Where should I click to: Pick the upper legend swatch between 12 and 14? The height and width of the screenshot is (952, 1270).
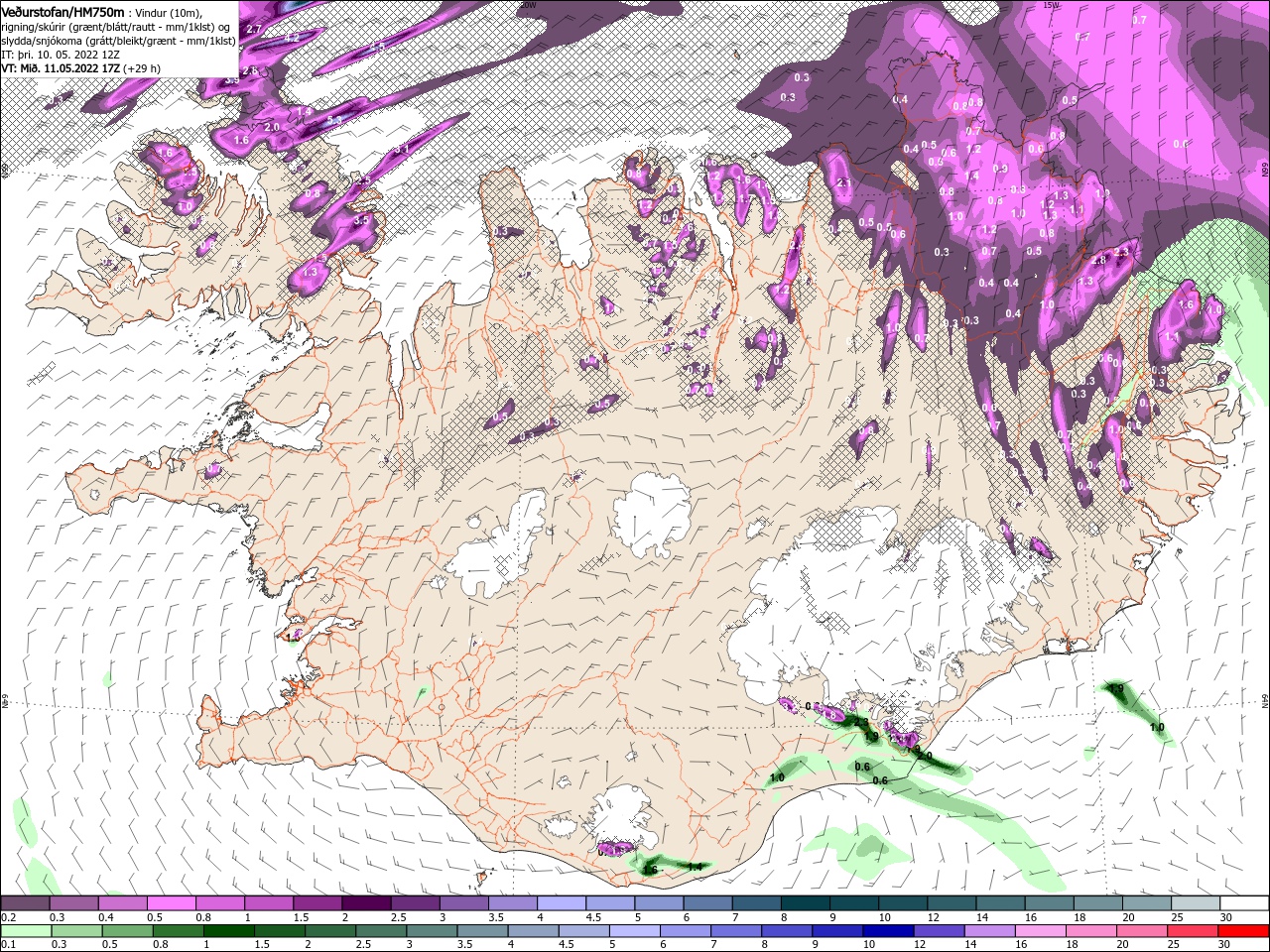(x=952, y=903)
